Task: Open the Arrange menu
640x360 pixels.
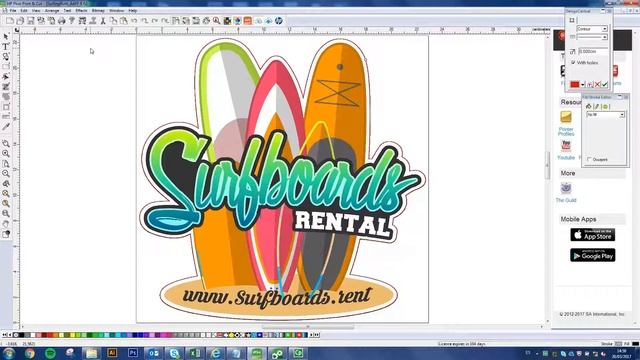Action: (x=52, y=10)
